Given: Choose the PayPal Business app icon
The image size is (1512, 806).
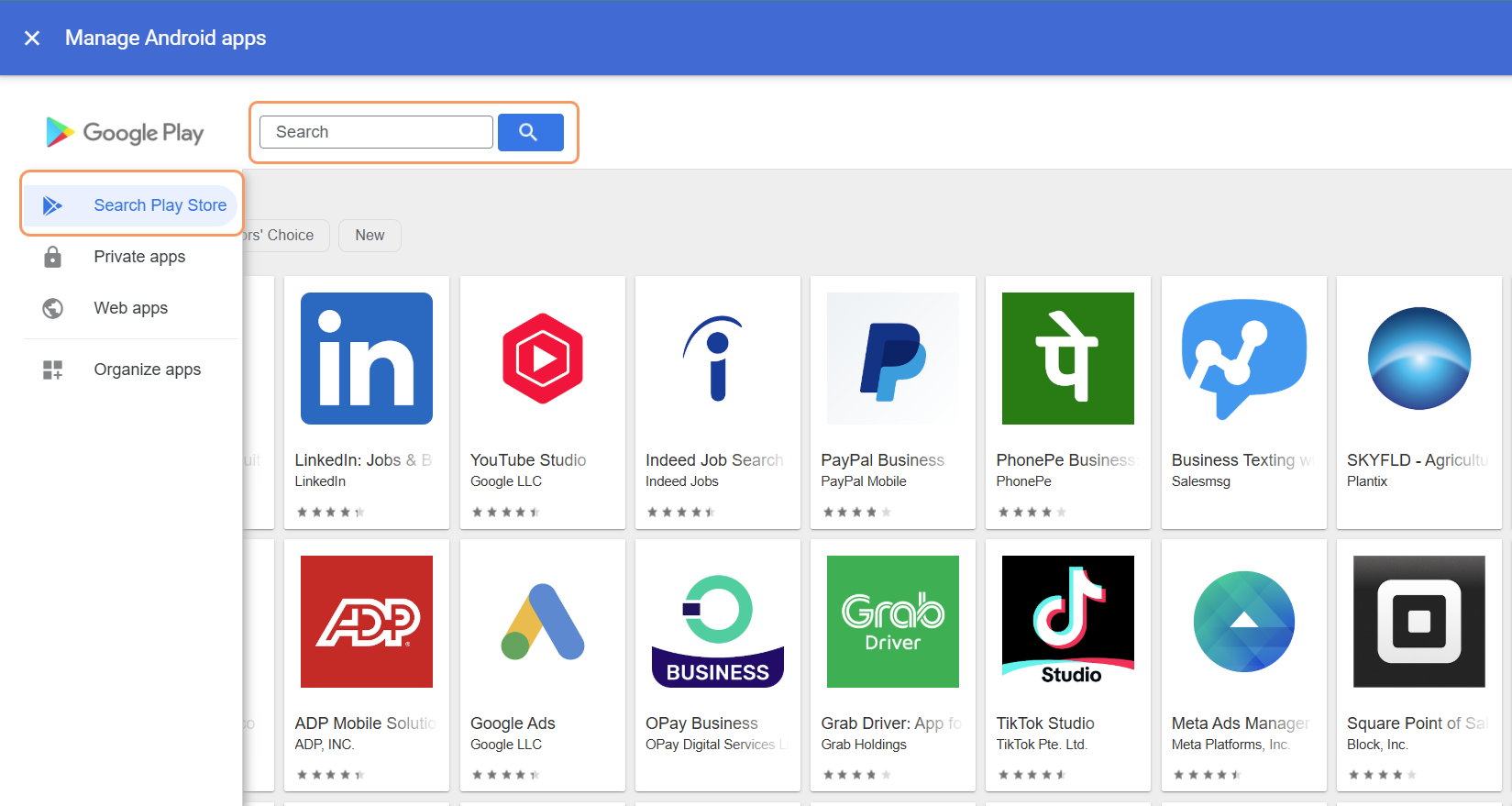Looking at the screenshot, I should 892,359.
